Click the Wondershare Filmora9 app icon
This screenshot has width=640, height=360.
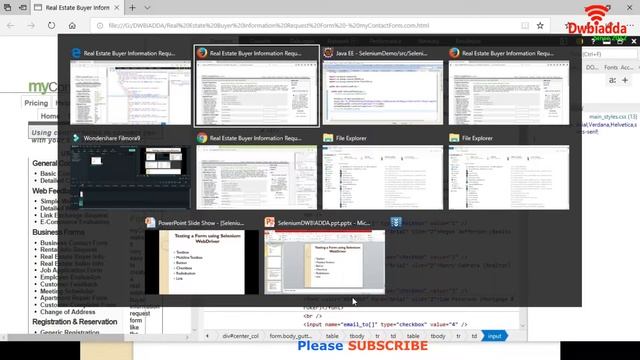(76, 138)
